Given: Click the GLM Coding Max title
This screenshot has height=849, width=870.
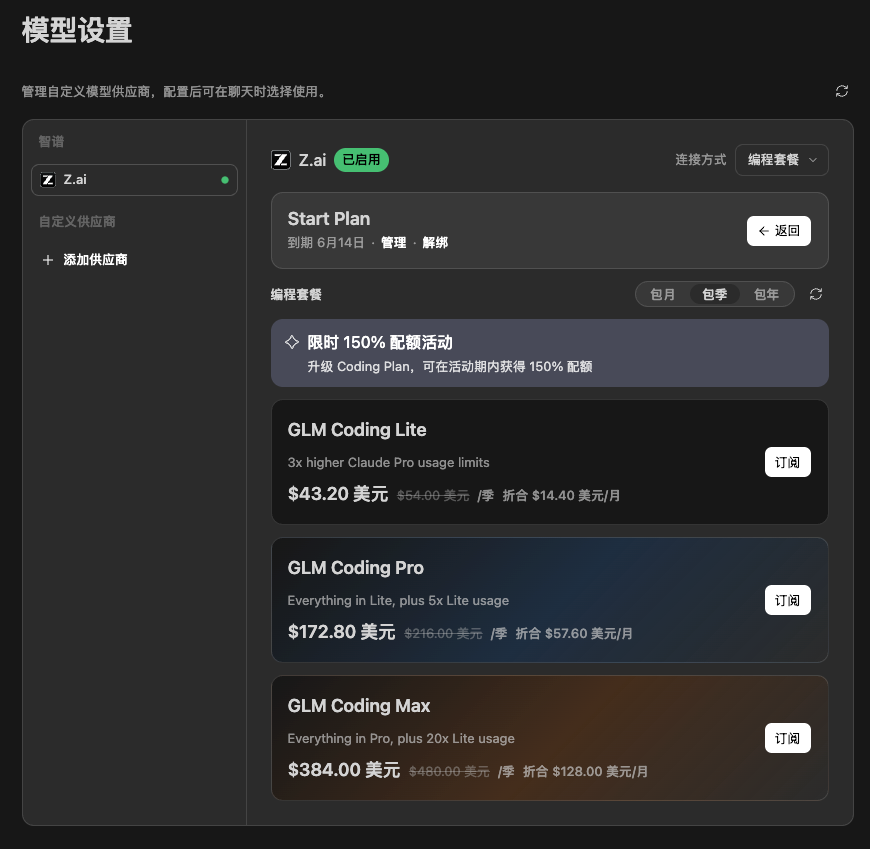Looking at the screenshot, I should [x=358, y=706].
